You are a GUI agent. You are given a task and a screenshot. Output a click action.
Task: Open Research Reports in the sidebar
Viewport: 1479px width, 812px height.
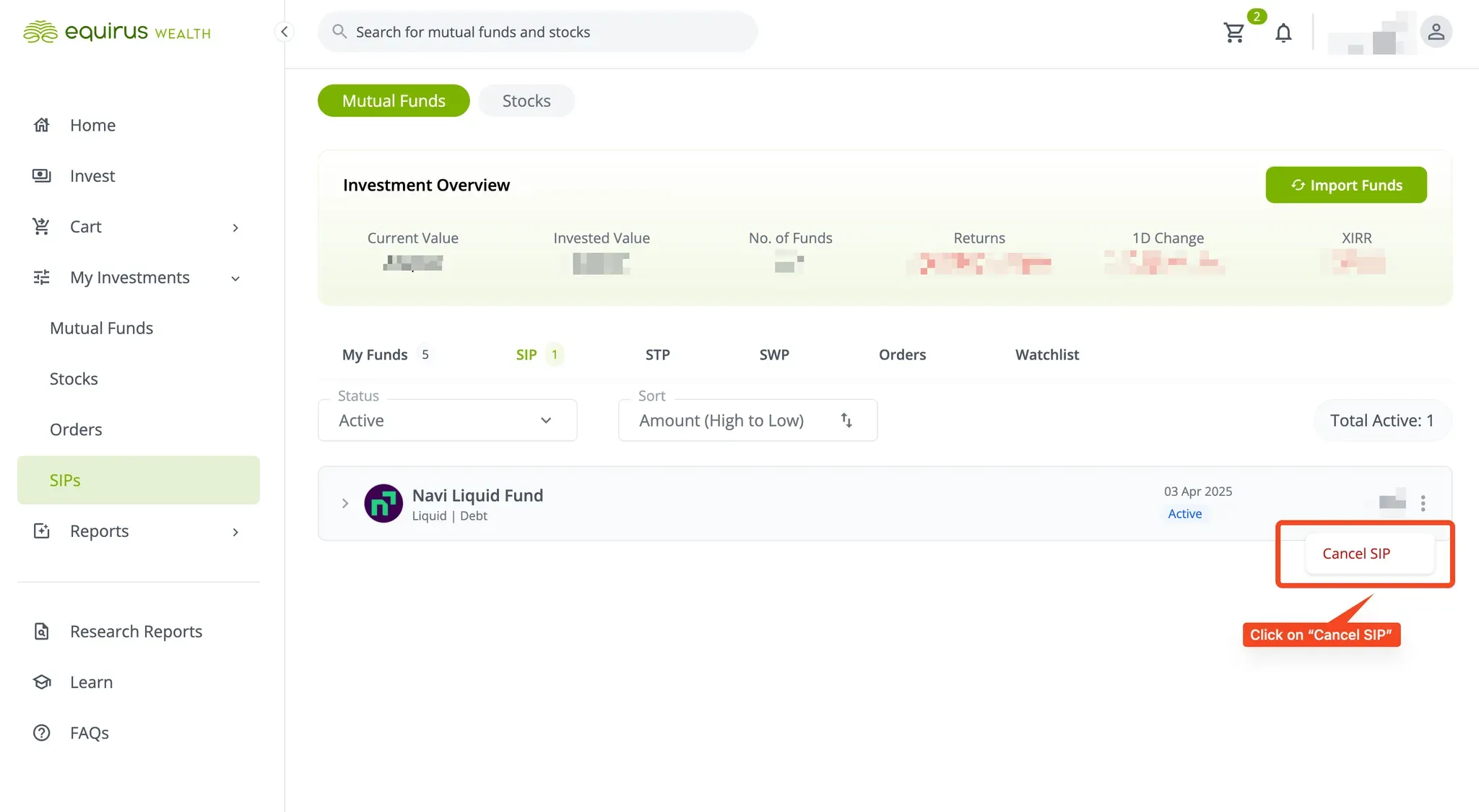click(x=136, y=632)
